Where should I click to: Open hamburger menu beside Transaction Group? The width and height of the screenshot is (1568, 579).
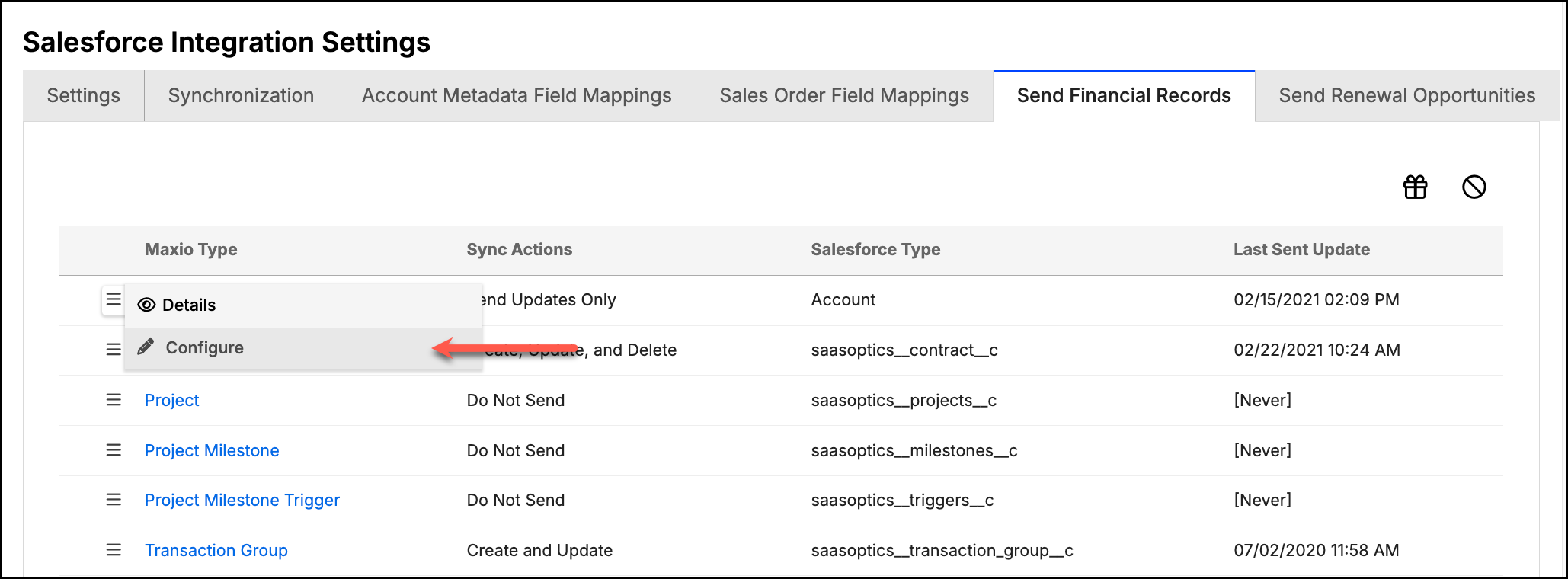point(114,550)
